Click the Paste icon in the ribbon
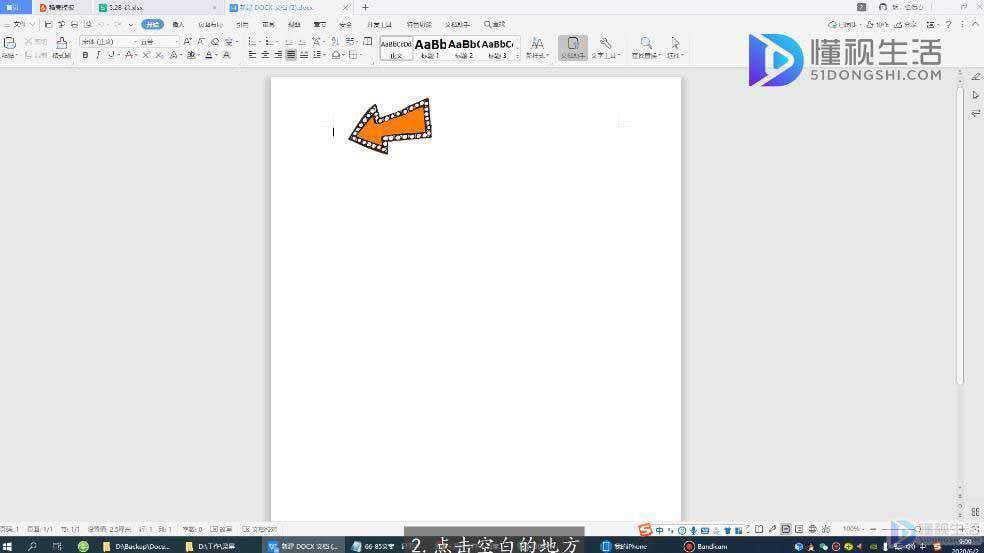Image resolution: width=984 pixels, height=553 pixels. [9, 43]
